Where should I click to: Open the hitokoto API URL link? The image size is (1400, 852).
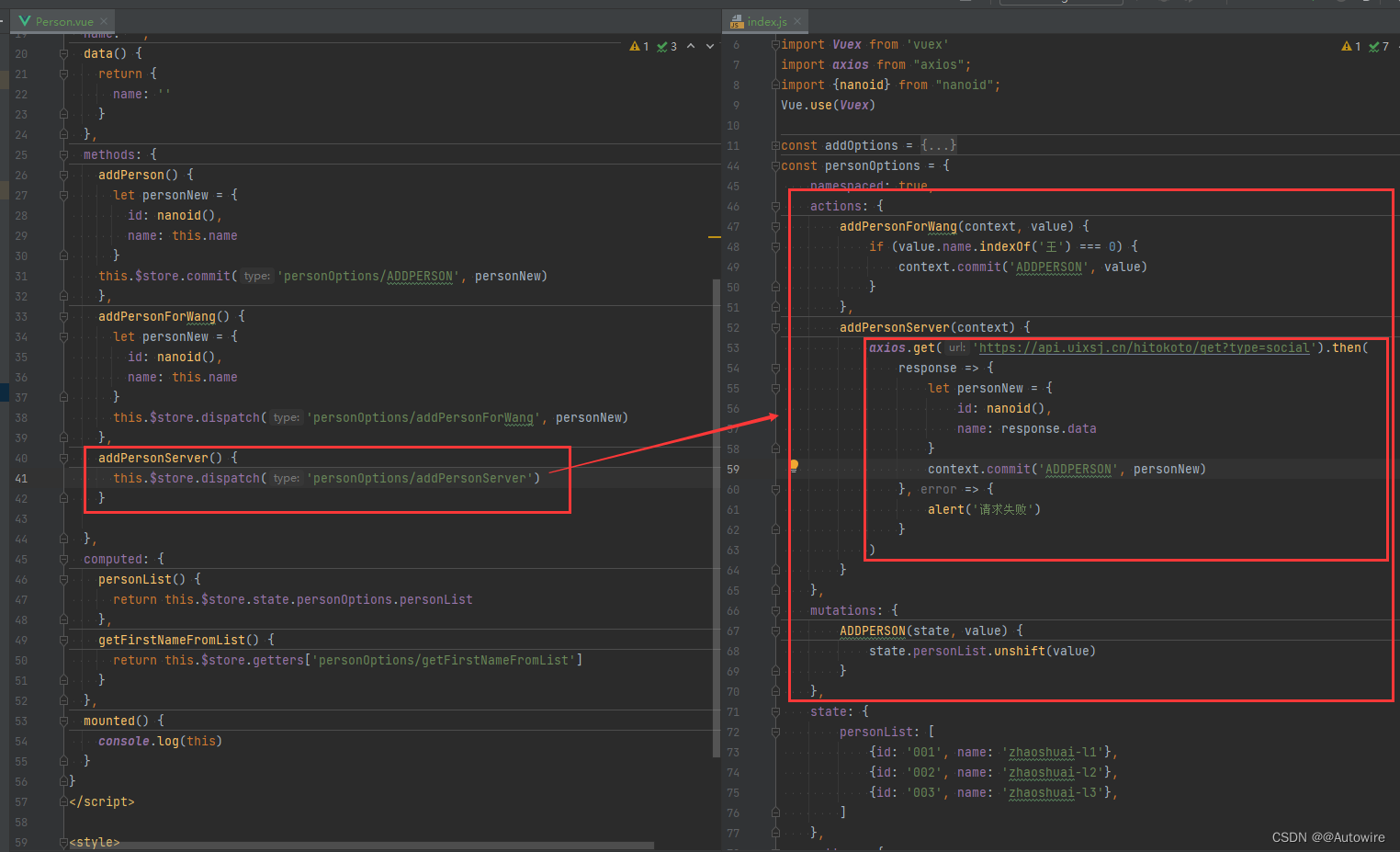tap(1144, 347)
